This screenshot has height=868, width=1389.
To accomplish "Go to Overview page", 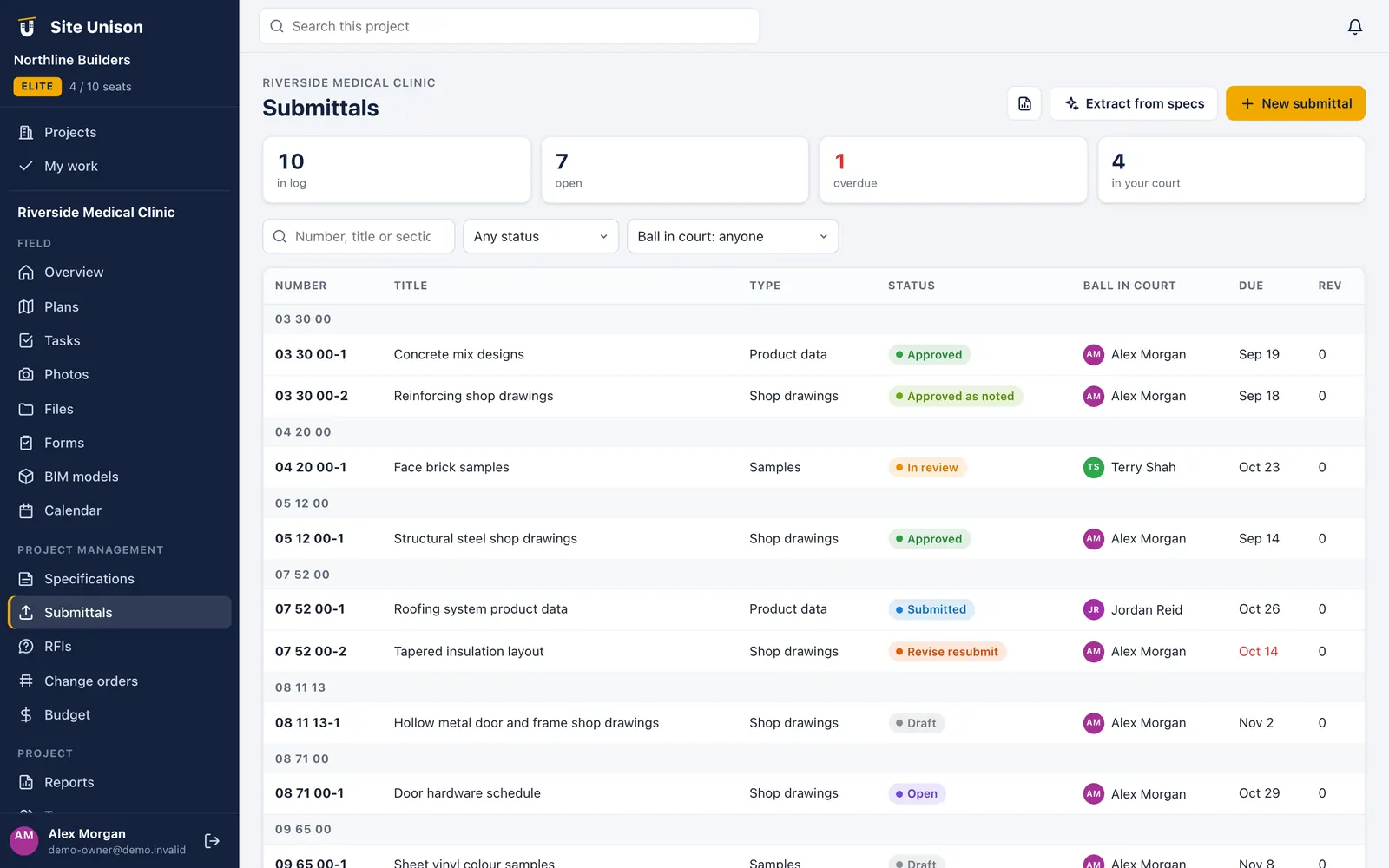I will pos(119,273).
